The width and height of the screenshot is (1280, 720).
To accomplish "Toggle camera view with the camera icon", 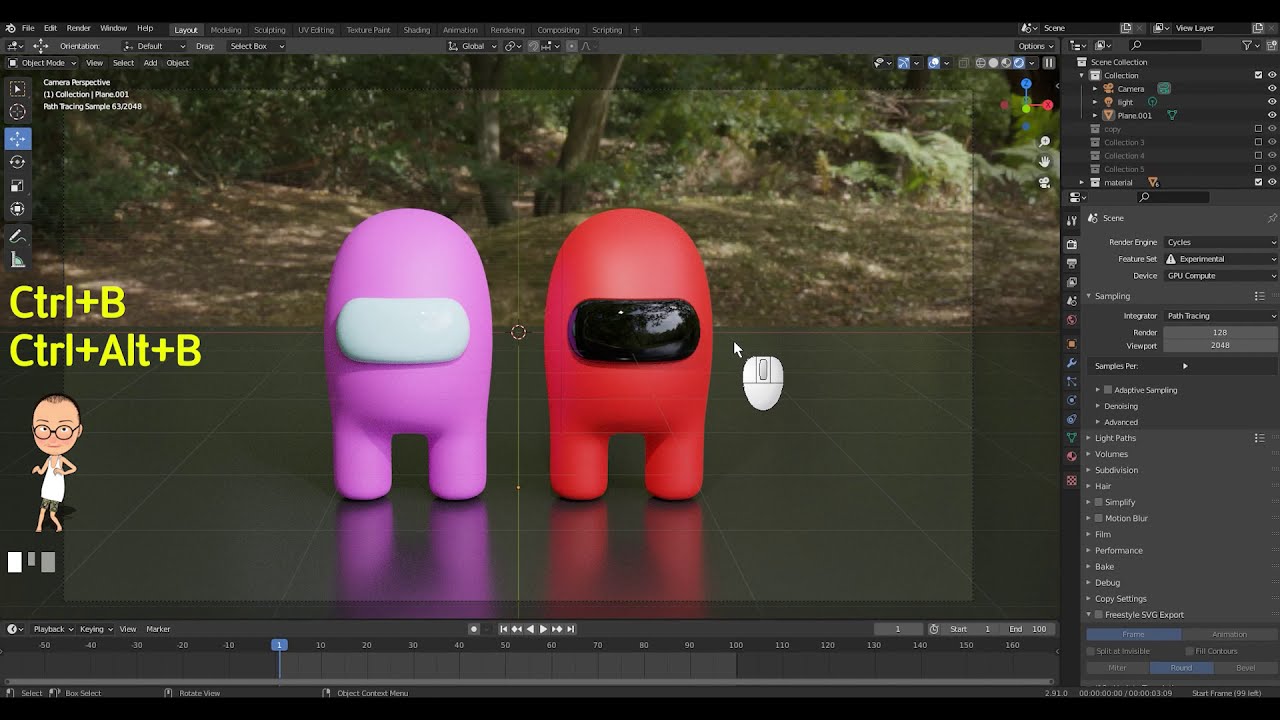I will pos(1045,183).
